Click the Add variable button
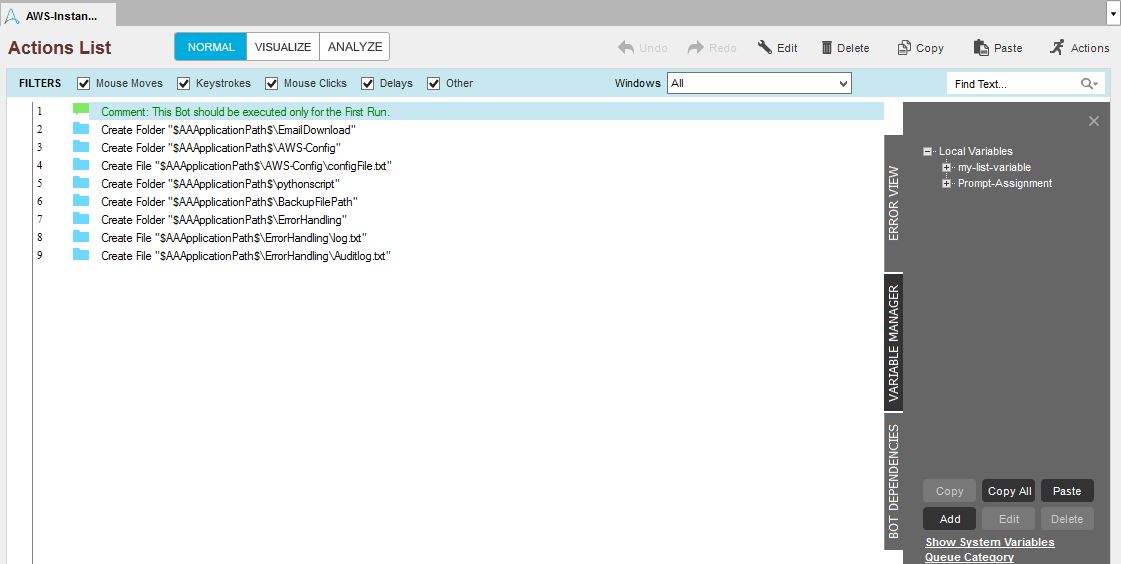Screen dimensions: 1121x564 [x=950, y=519]
